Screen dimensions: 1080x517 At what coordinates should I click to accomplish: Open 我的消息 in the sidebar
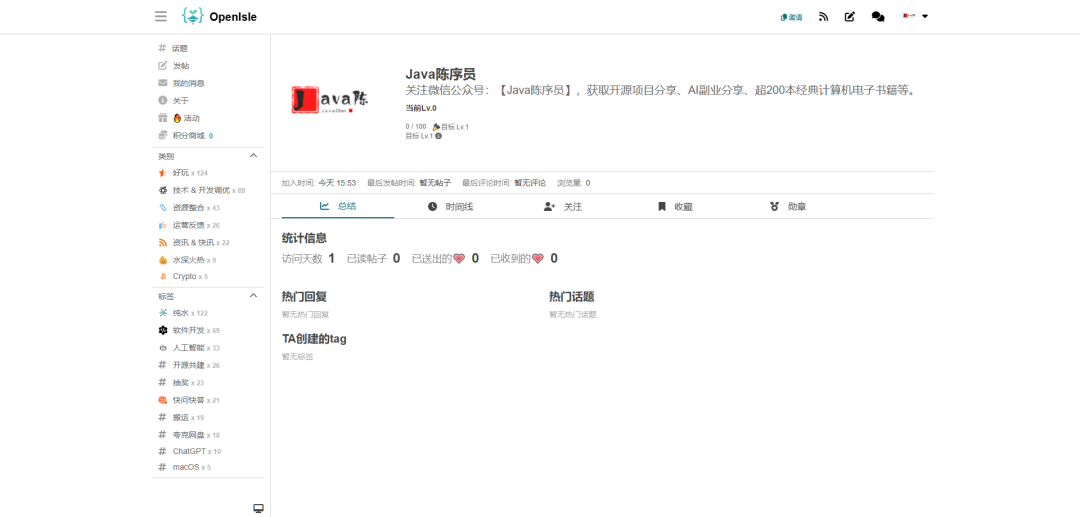[x=187, y=83]
